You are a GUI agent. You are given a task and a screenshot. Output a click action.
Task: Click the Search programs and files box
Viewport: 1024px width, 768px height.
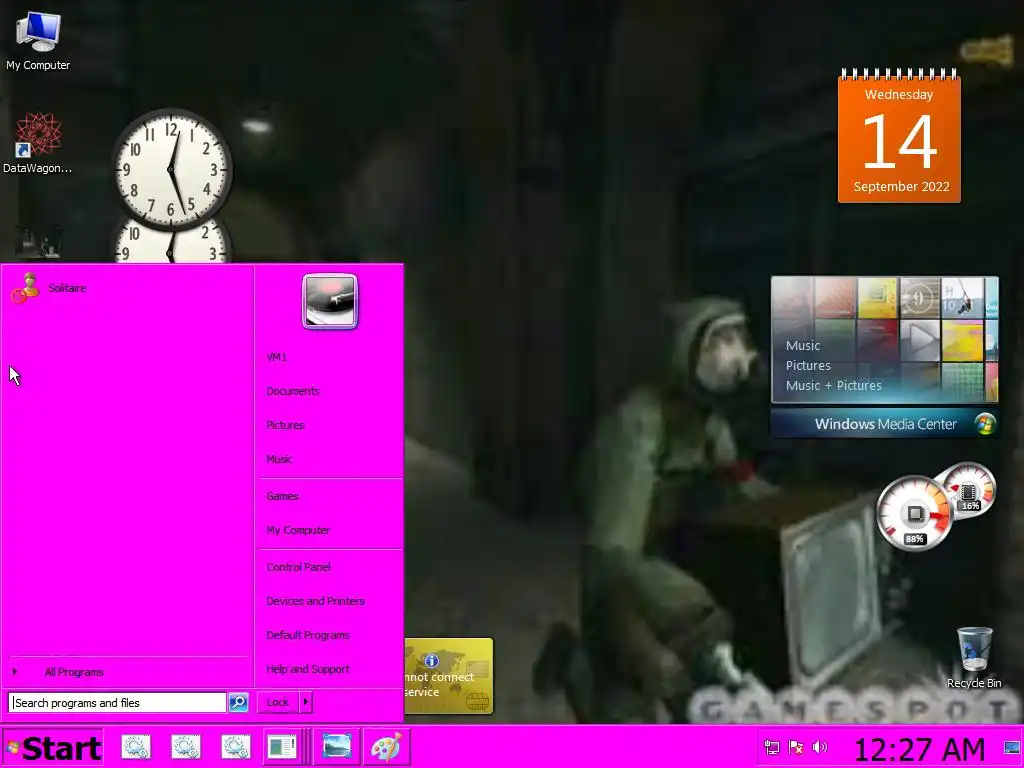[118, 703]
